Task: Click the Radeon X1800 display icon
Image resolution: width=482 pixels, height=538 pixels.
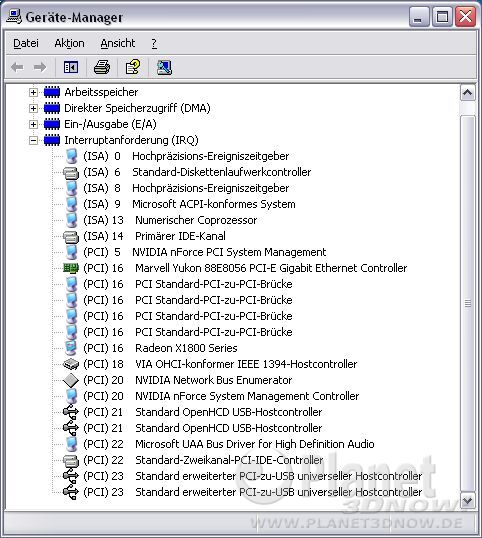Action: pos(71,348)
